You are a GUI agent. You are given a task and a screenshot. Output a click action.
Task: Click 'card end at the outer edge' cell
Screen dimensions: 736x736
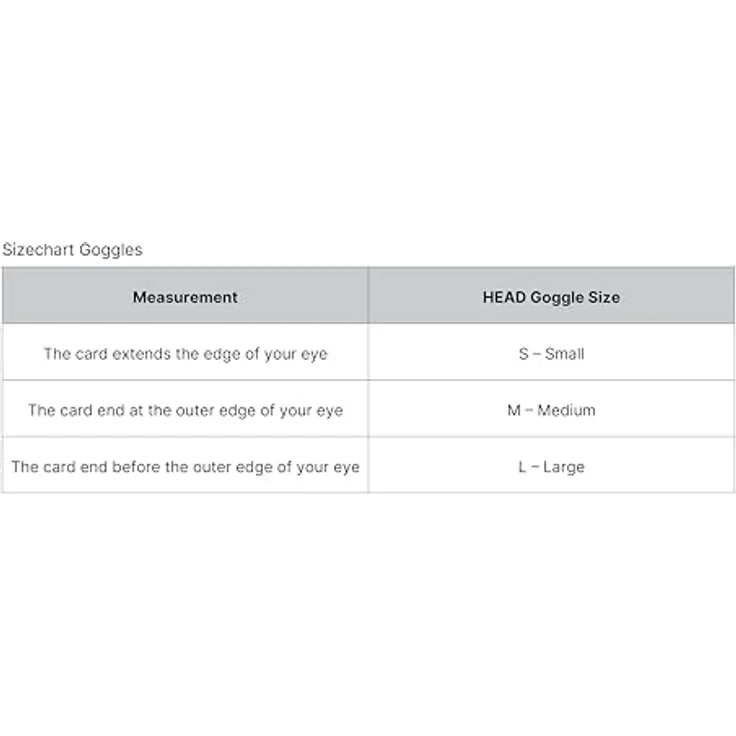(x=185, y=409)
